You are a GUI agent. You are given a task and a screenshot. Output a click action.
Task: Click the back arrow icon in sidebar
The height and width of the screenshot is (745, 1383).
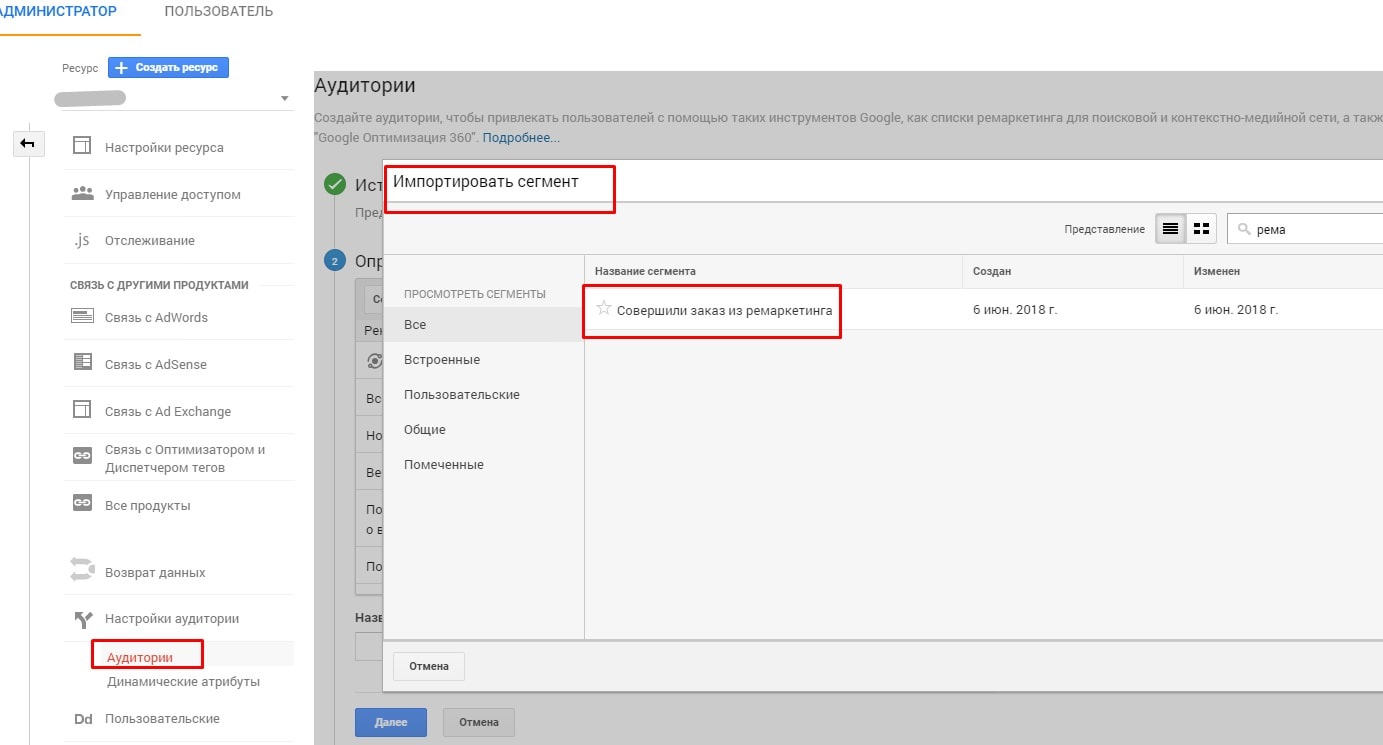click(27, 145)
